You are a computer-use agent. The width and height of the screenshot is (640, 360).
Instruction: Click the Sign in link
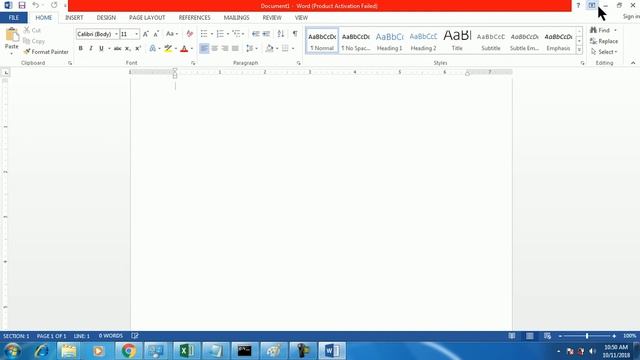[631, 17]
